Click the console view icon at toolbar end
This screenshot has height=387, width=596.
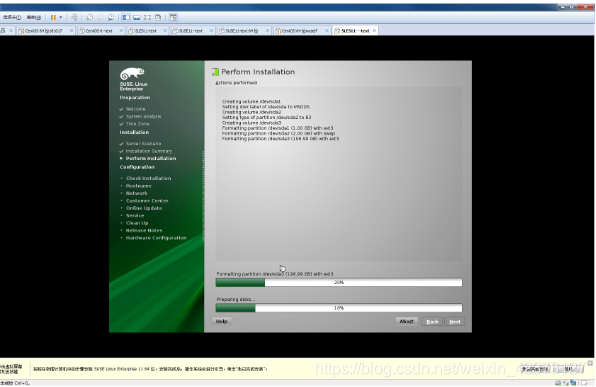[173, 17]
